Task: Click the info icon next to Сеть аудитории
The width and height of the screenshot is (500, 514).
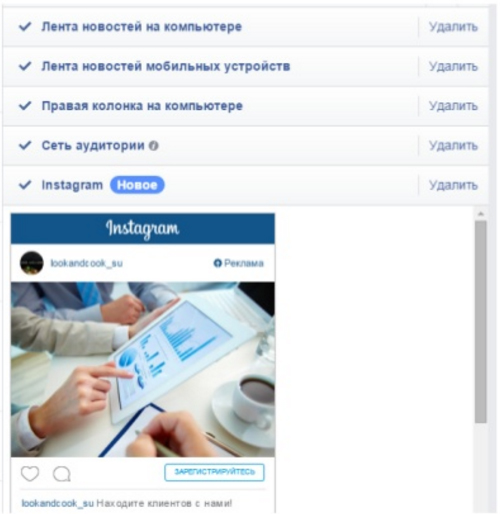Action: tap(153, 146)
